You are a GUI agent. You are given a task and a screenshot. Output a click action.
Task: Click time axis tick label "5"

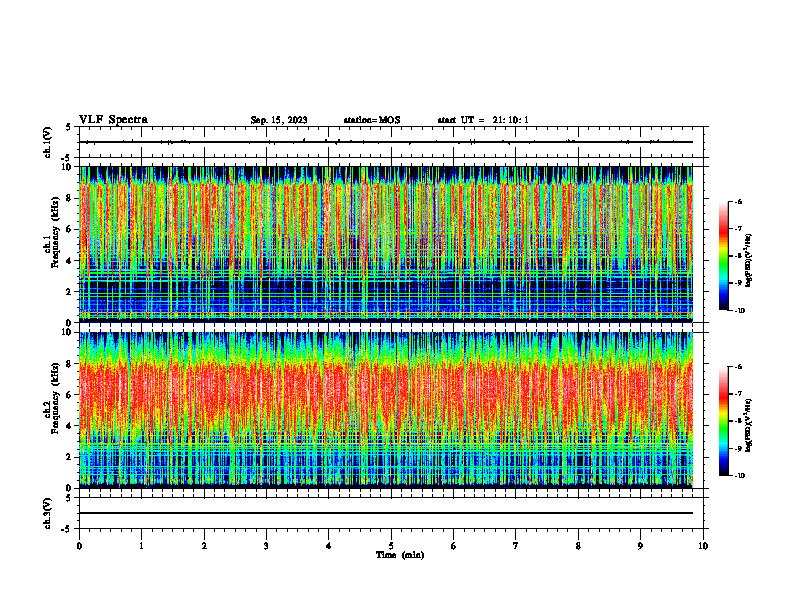(x=391, y=546)
